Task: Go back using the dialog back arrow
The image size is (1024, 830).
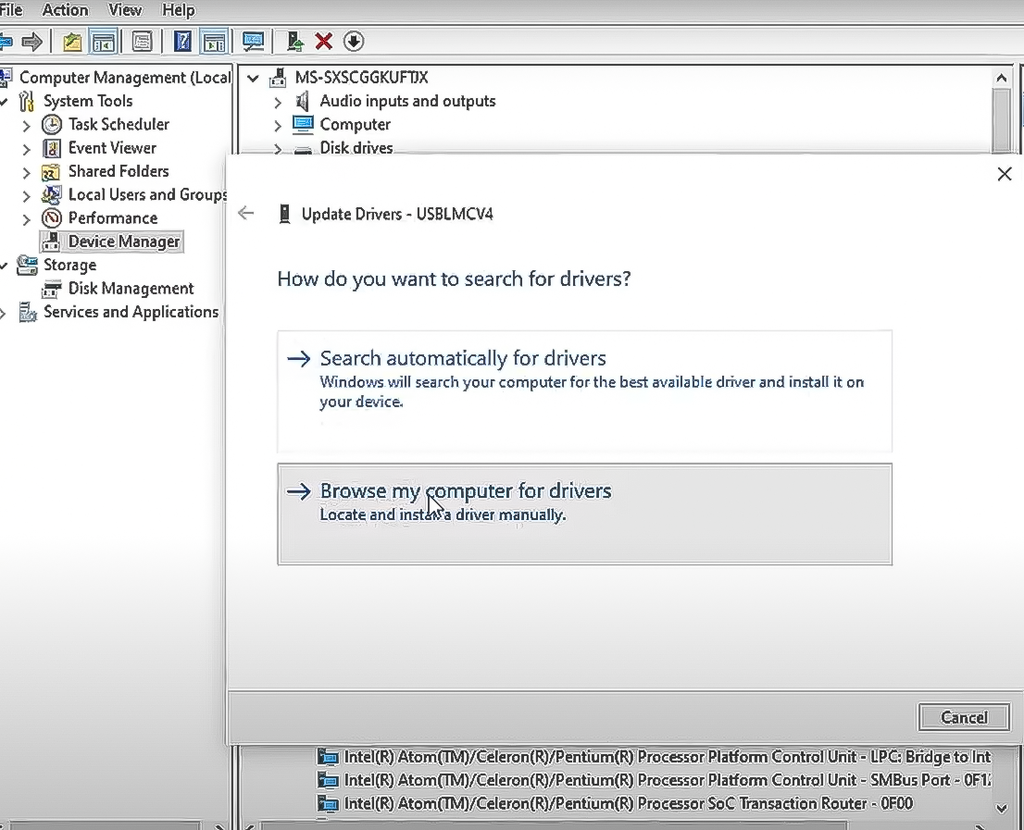Action: coord(246,213)
